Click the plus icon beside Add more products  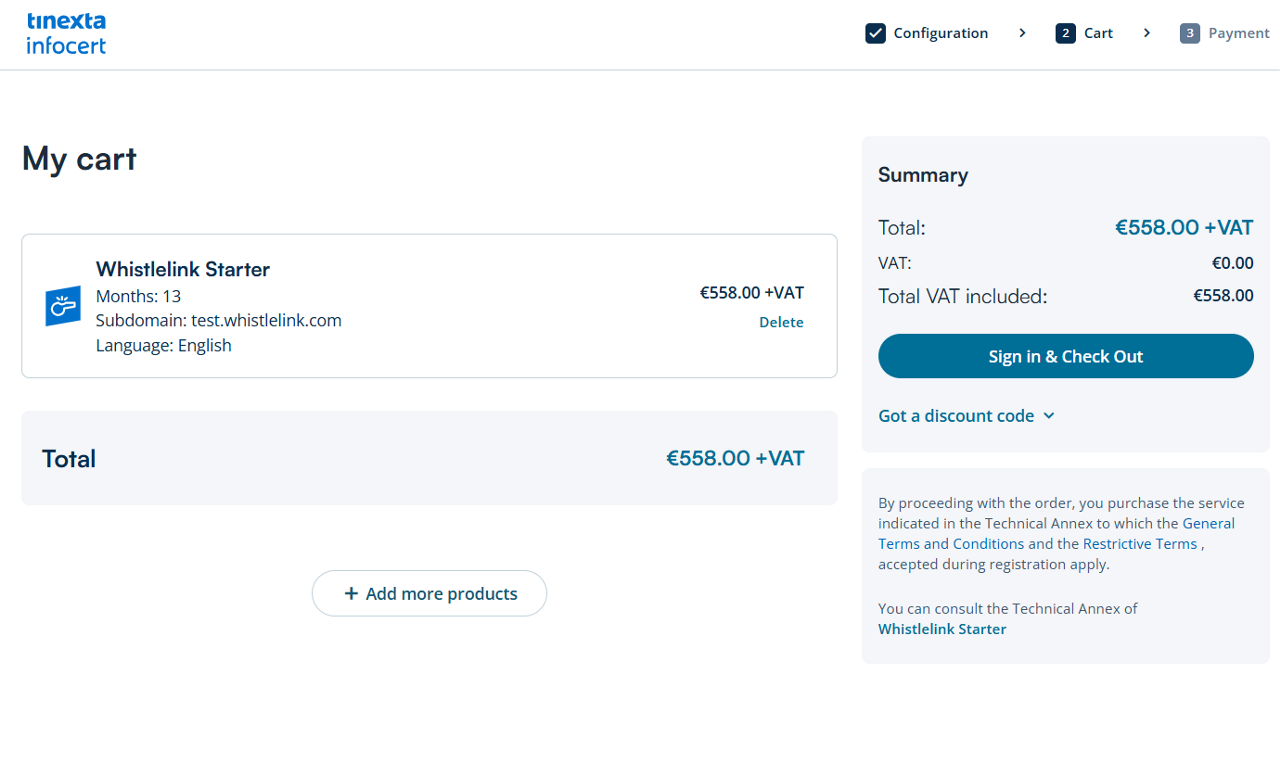click(351, 594)
